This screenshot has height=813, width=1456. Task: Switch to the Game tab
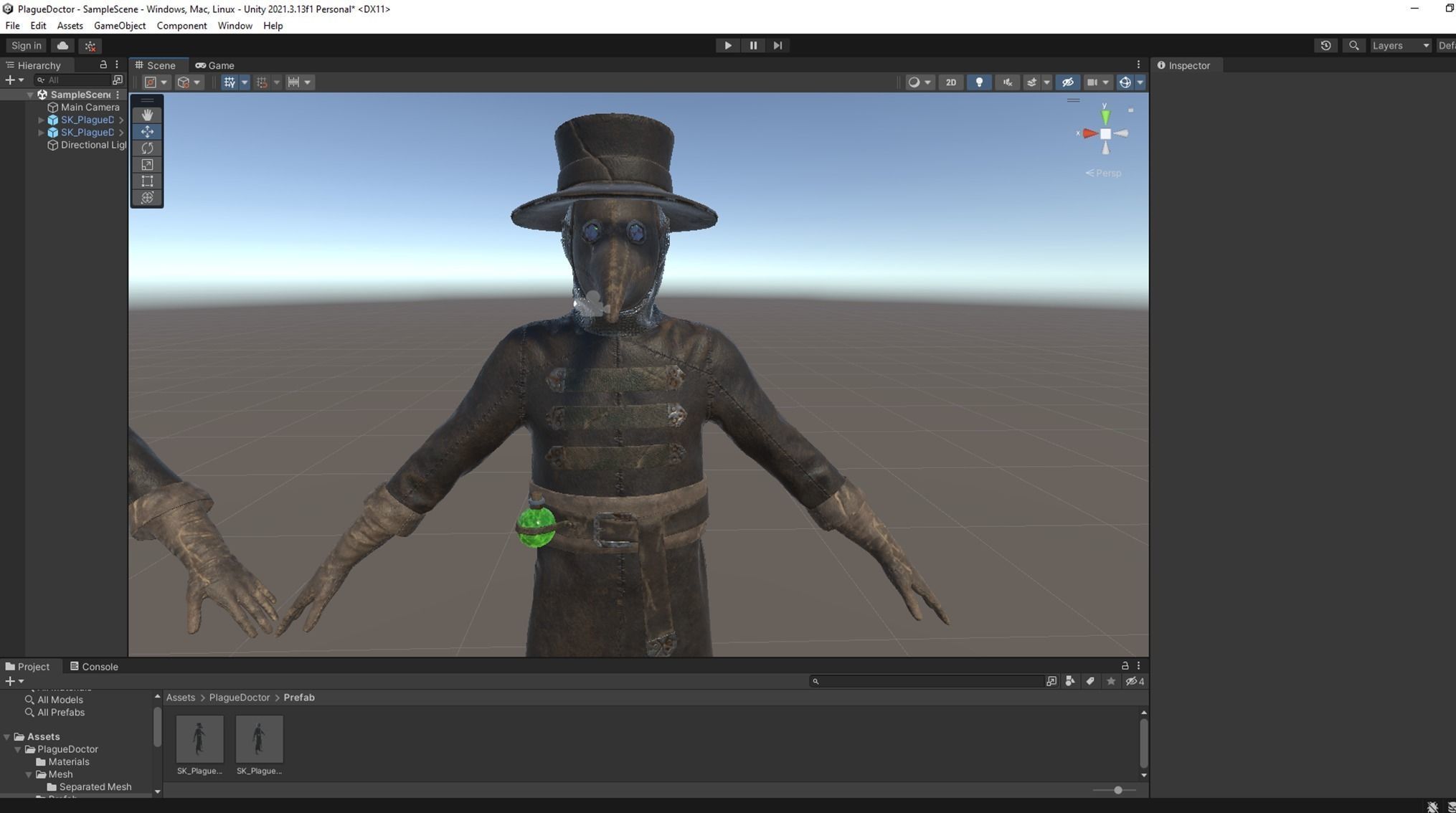(215, 65)
